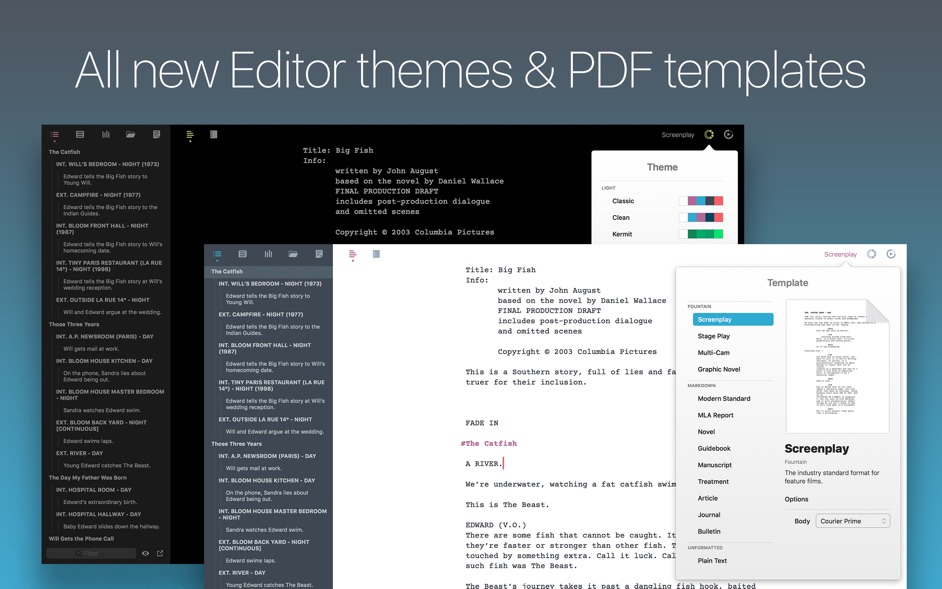Open library folder icon in dark window

point(130,135)
